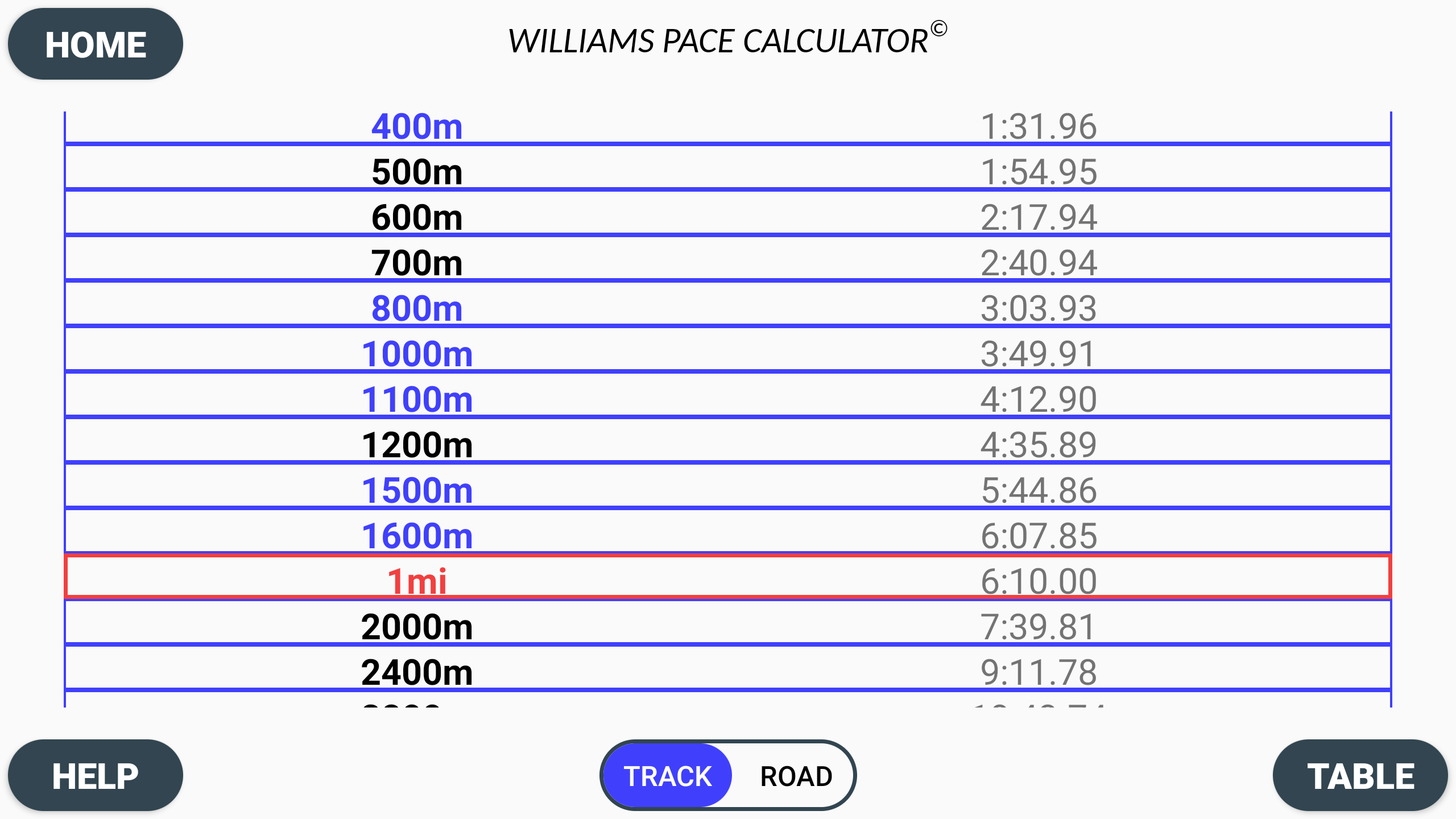Select the 2000m distance row
1456x819 pixels.
click(418, 626)
